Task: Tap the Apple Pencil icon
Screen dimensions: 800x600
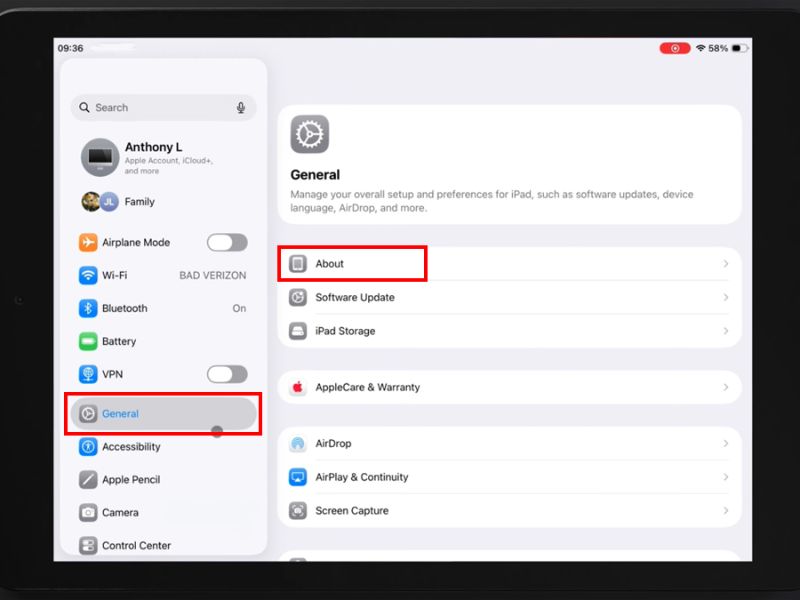Action: pos(88,480)
